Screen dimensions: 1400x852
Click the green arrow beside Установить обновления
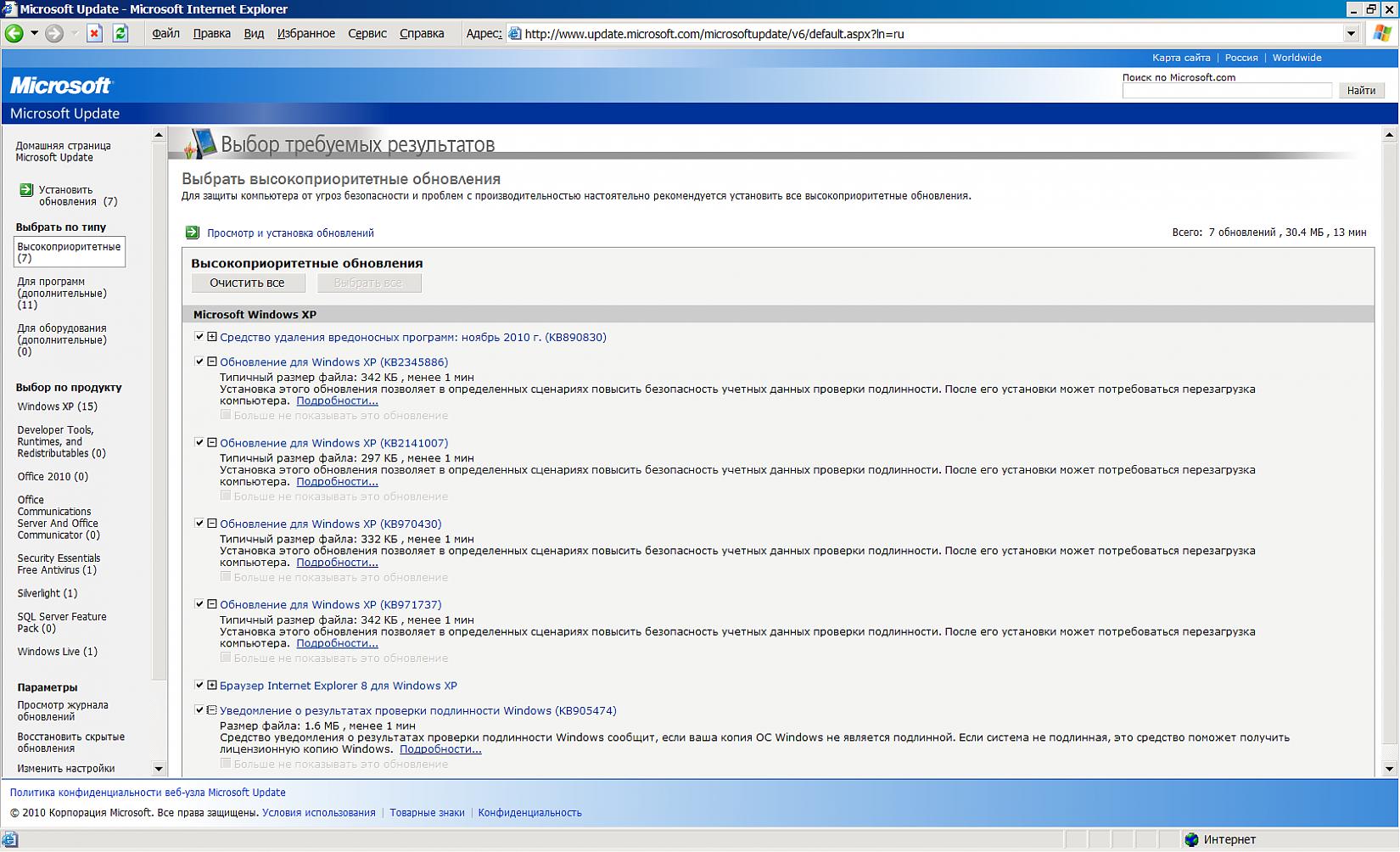click(26, 190)
